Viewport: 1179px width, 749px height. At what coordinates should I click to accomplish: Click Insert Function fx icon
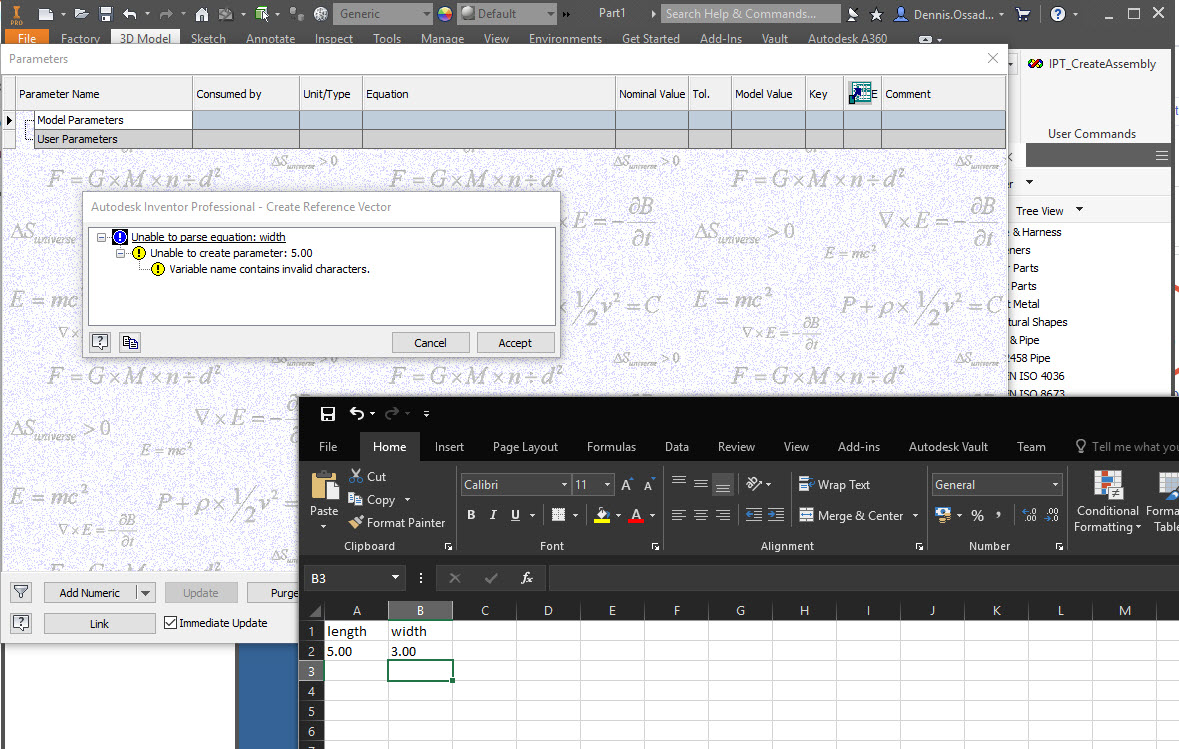[526, 578]
